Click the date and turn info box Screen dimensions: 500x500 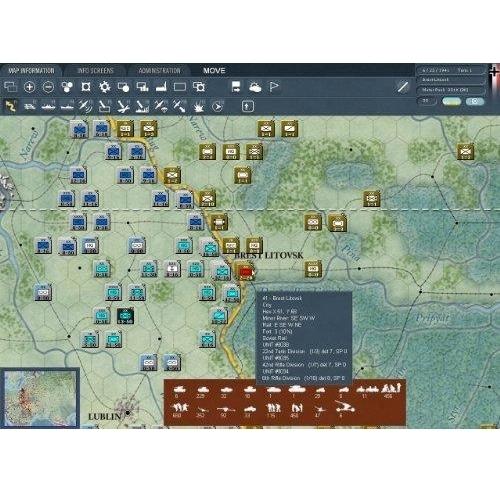[450, 70]
